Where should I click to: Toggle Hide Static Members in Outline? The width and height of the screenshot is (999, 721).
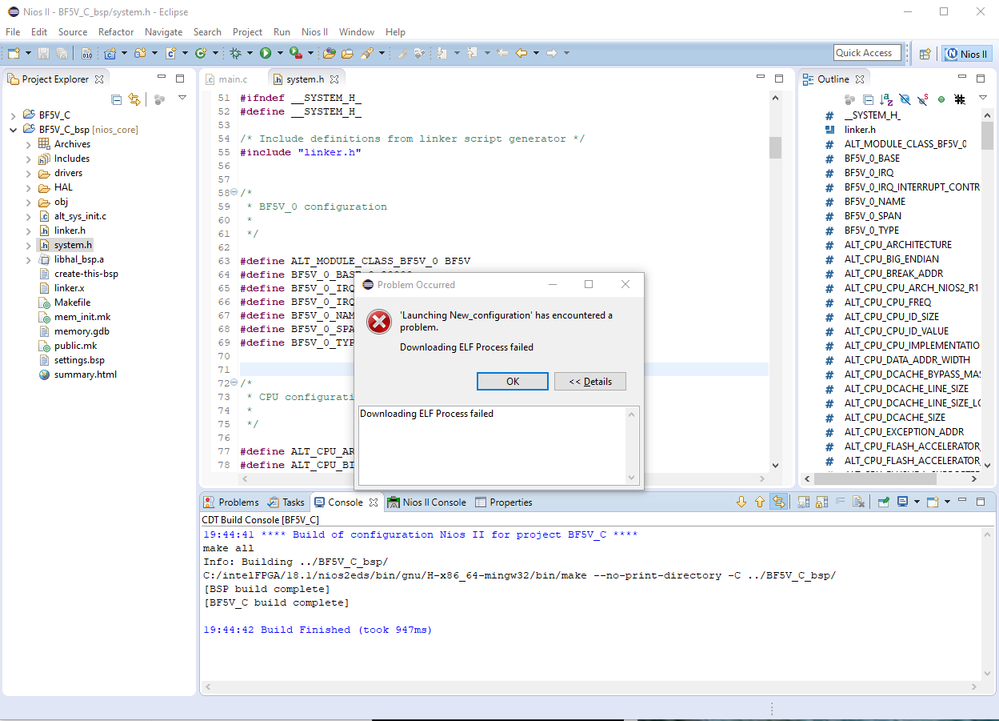923,100
